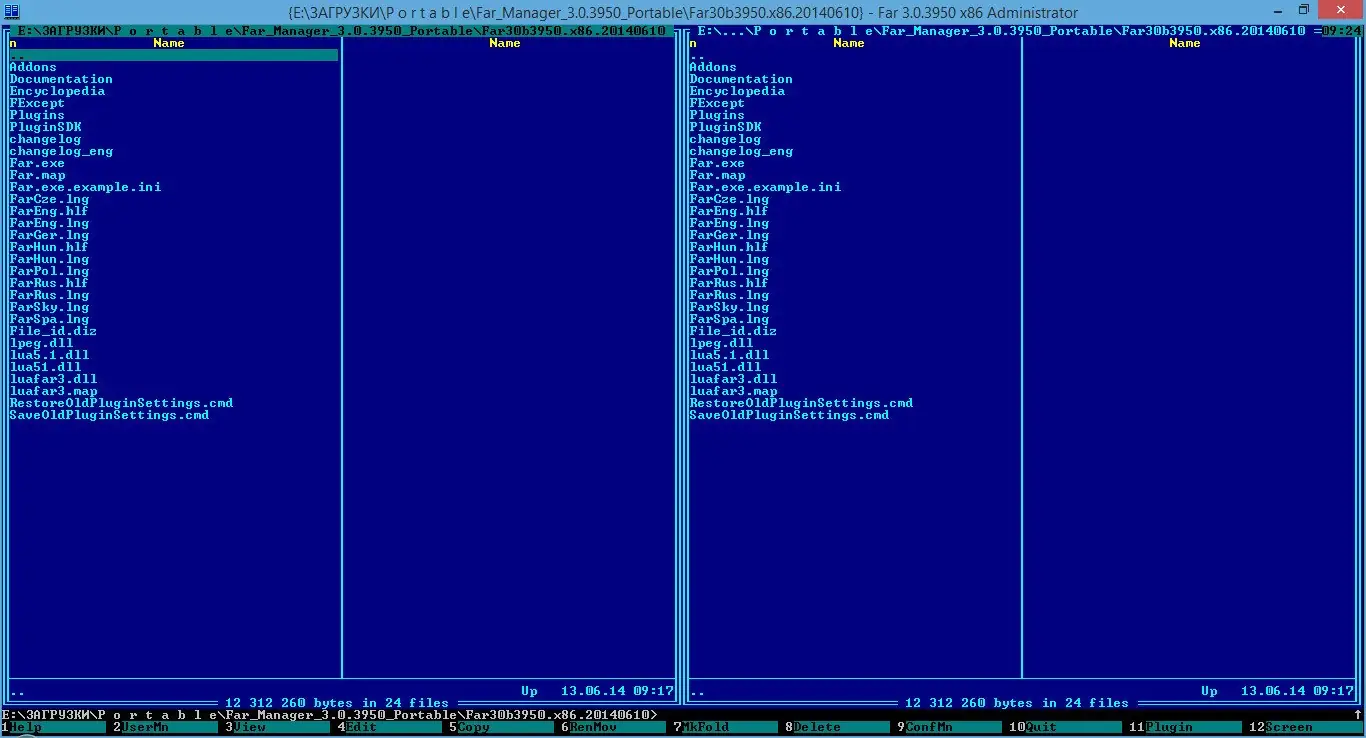
Task: Select changelog in the left panel
Action: [45, 139]
